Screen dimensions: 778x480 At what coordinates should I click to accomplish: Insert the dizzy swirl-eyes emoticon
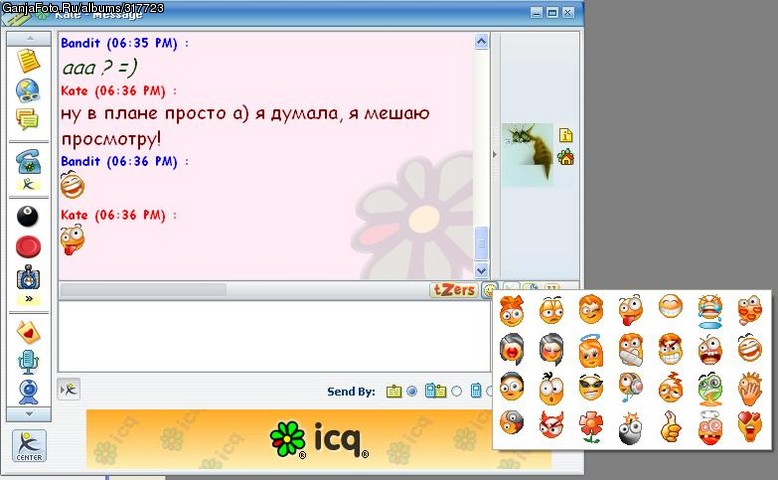[710, 427]
